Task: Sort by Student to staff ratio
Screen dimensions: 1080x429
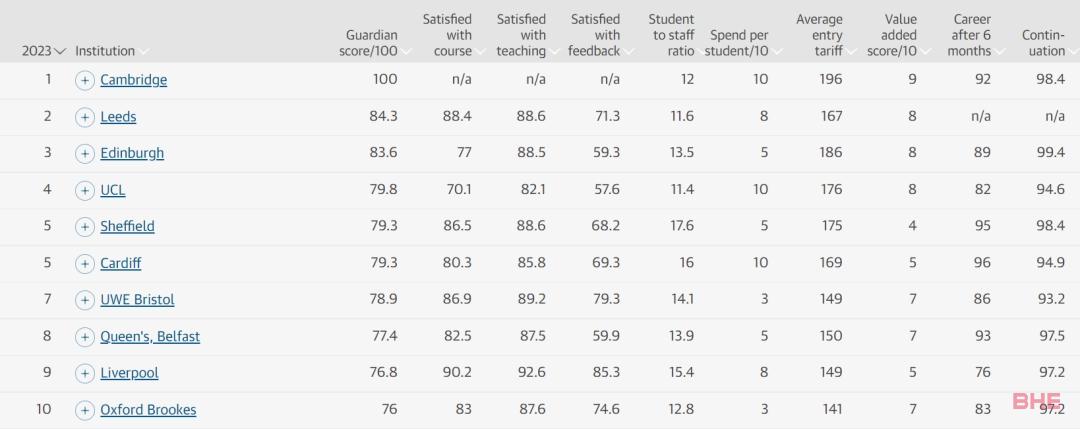Action: [x=673, y=35]
